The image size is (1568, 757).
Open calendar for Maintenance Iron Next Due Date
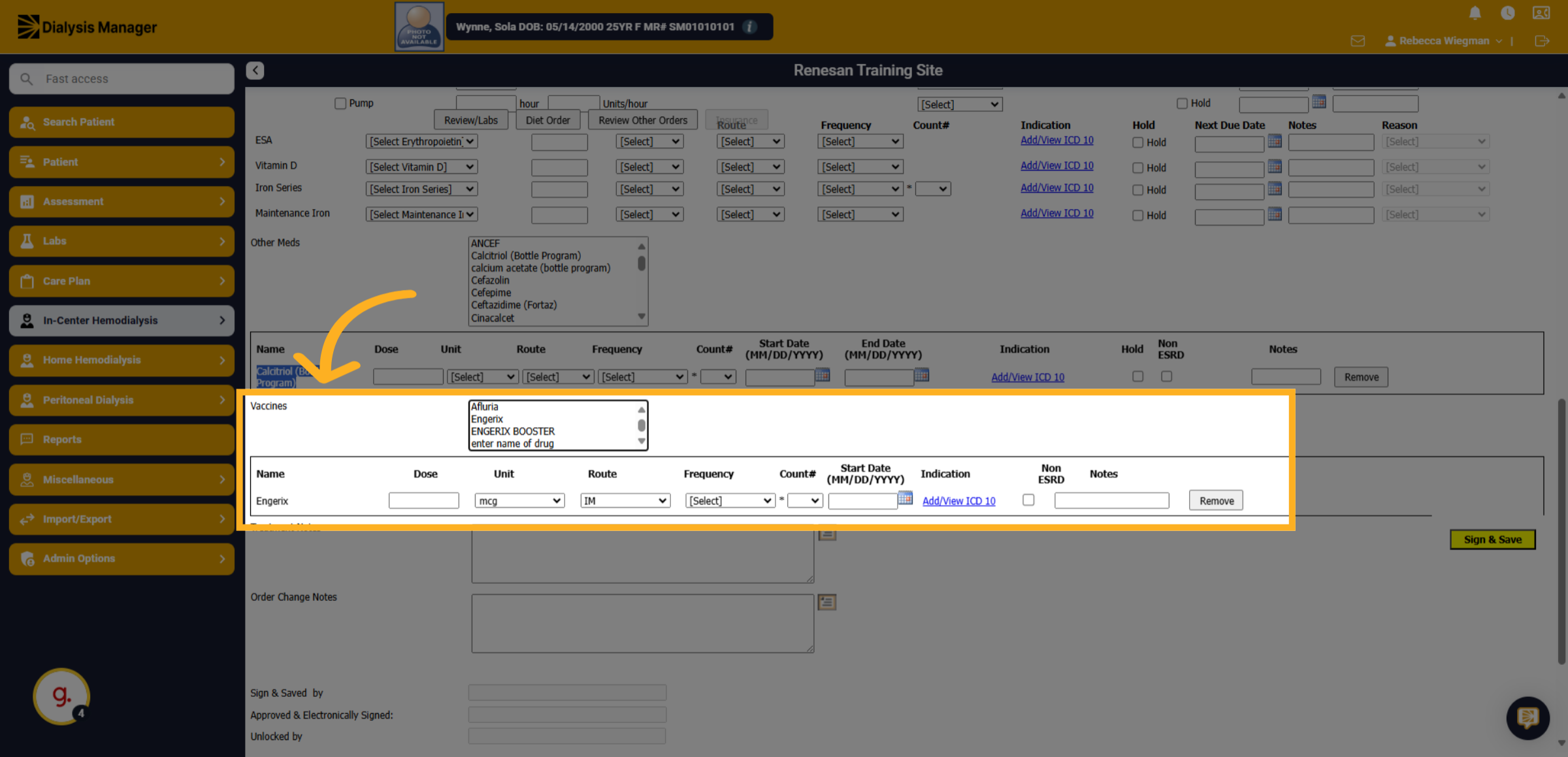pyautogui.click(x=1274, y=214)
